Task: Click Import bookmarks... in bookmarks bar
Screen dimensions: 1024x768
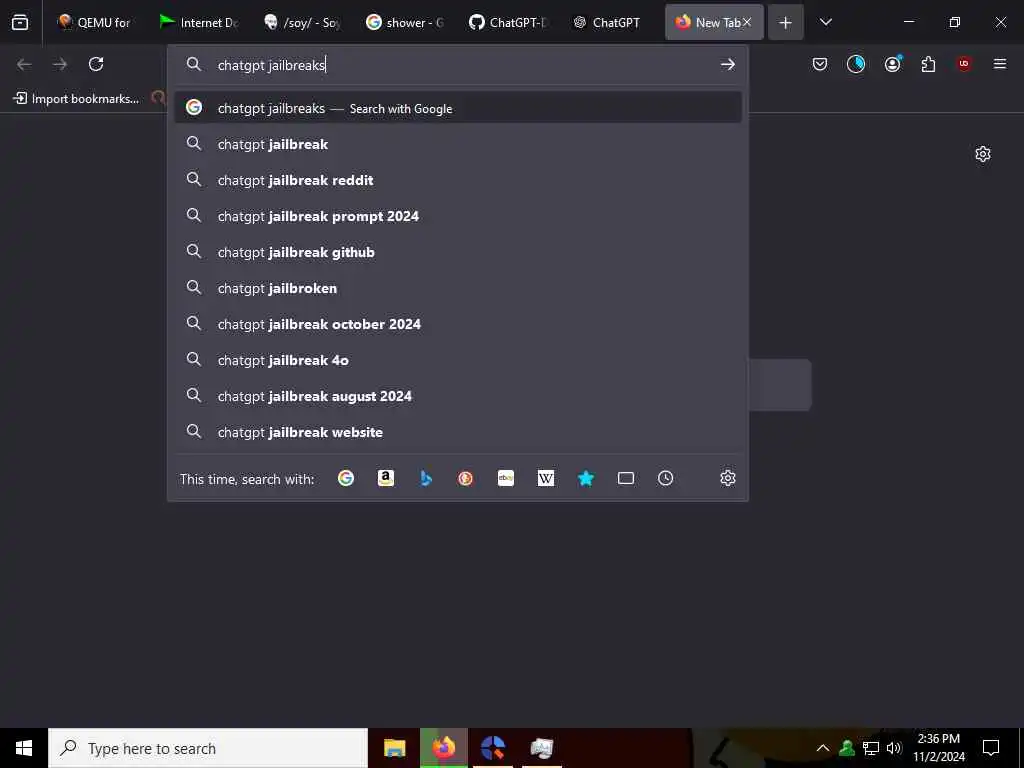Action: (76, 99)
